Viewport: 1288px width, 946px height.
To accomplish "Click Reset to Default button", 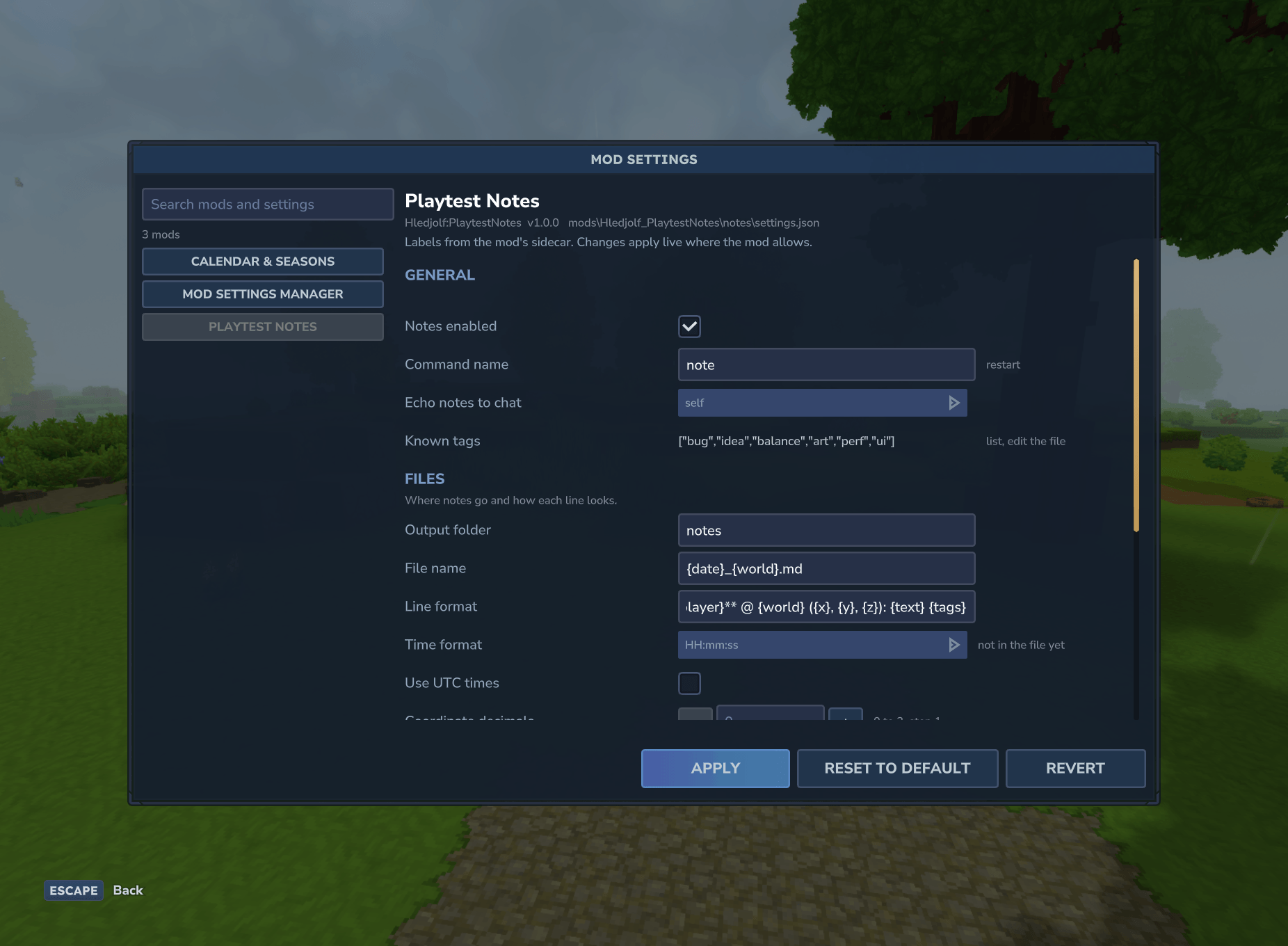I will point(897,769).
